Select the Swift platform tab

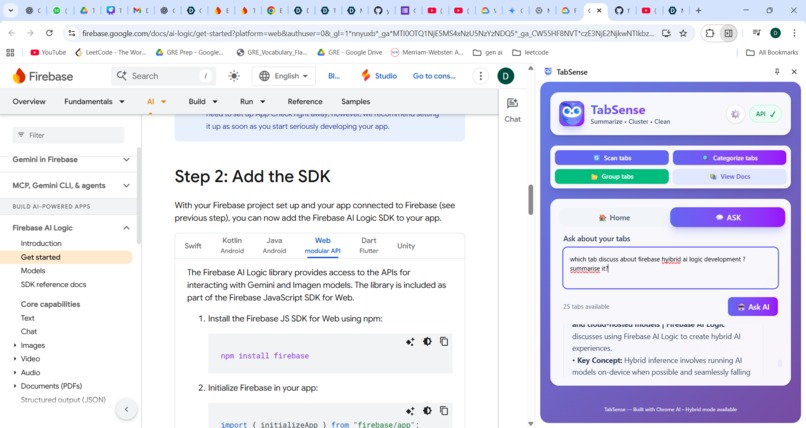click(193, 246)
